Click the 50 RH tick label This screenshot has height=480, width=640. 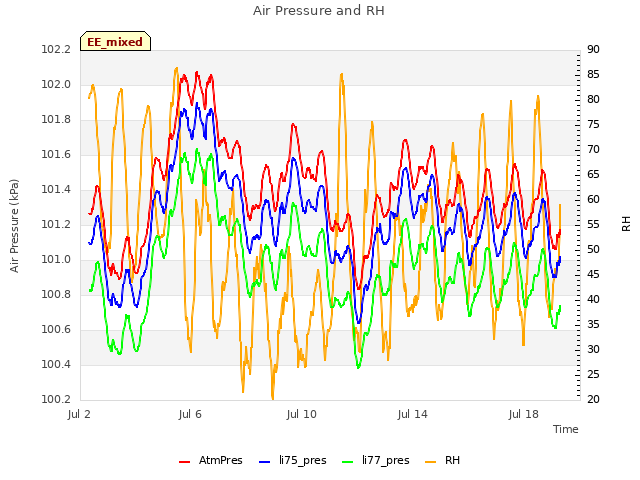pos(593,250)
